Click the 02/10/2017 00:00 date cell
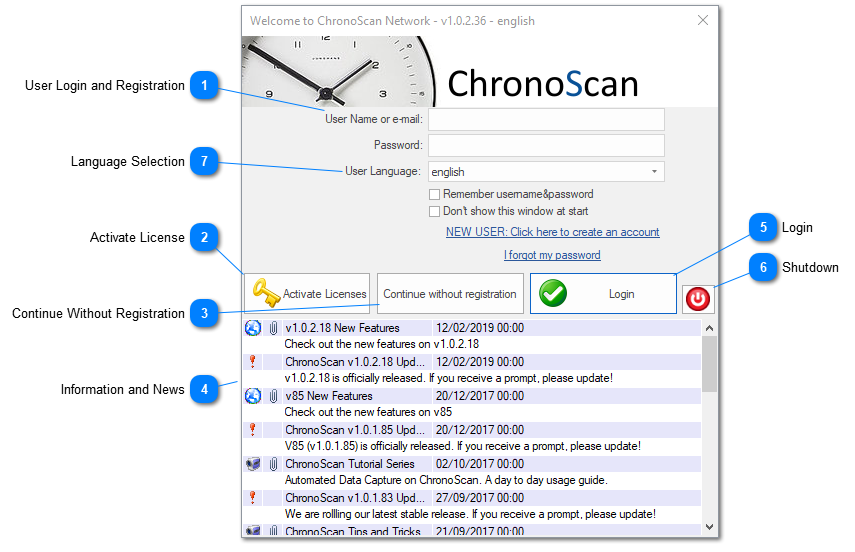This screenshot has width=855, height=552. pos(480,464)
